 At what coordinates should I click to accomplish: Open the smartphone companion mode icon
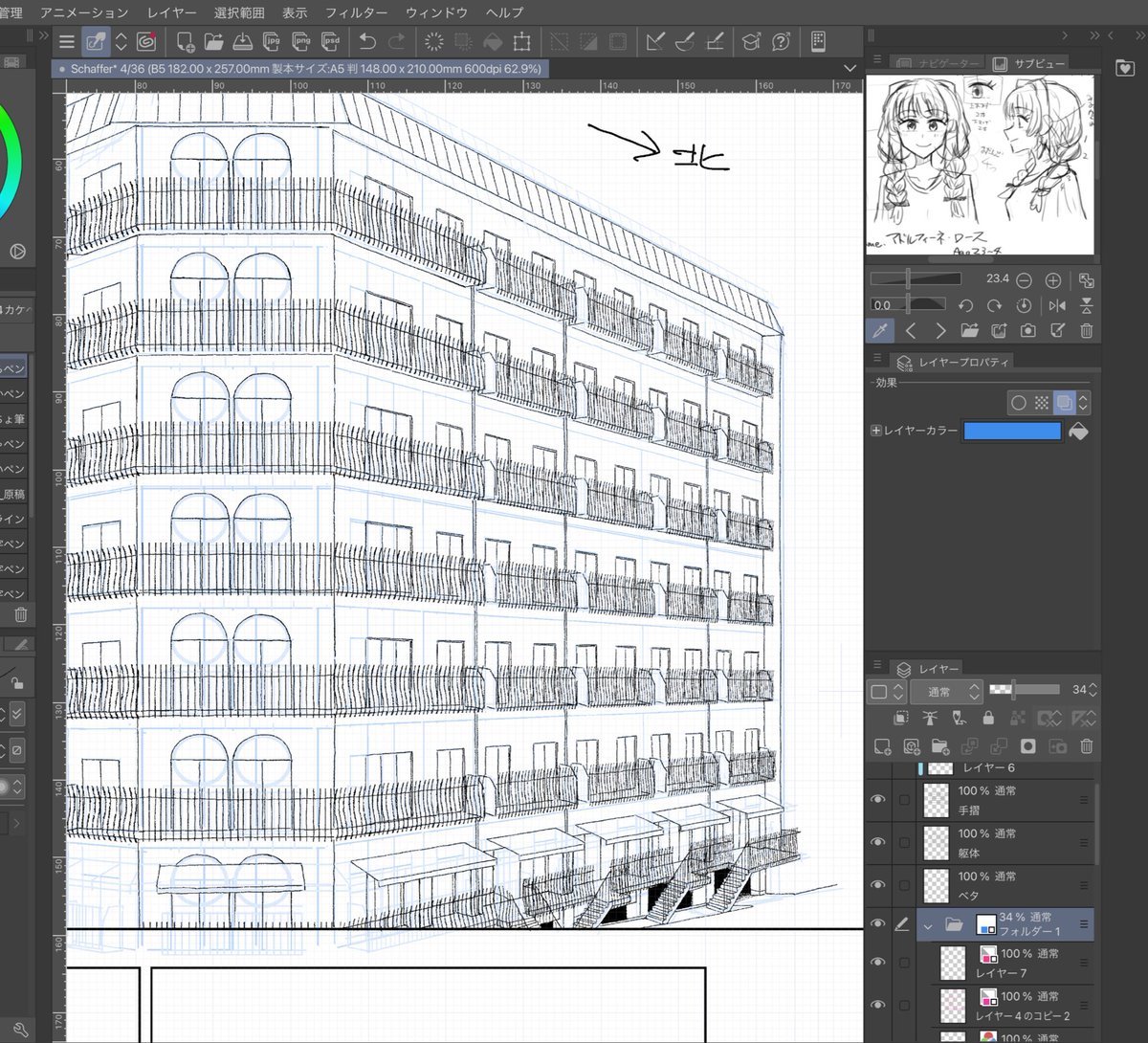[x=818, y=41]
